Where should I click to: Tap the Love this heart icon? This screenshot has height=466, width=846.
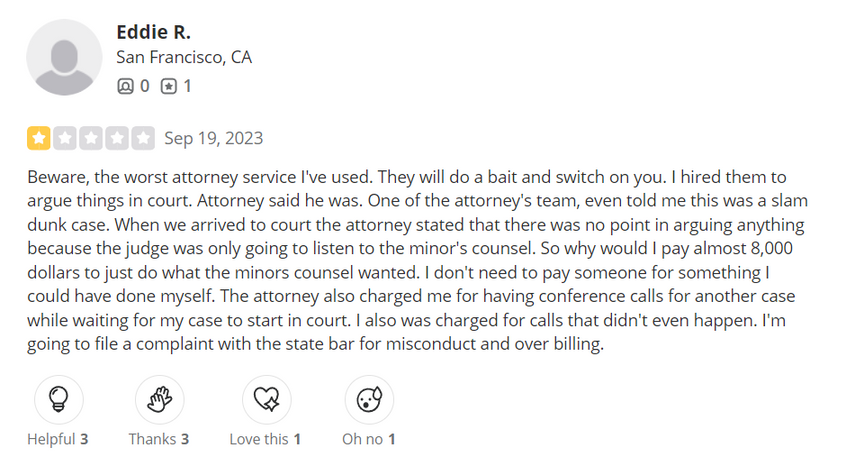267,400
